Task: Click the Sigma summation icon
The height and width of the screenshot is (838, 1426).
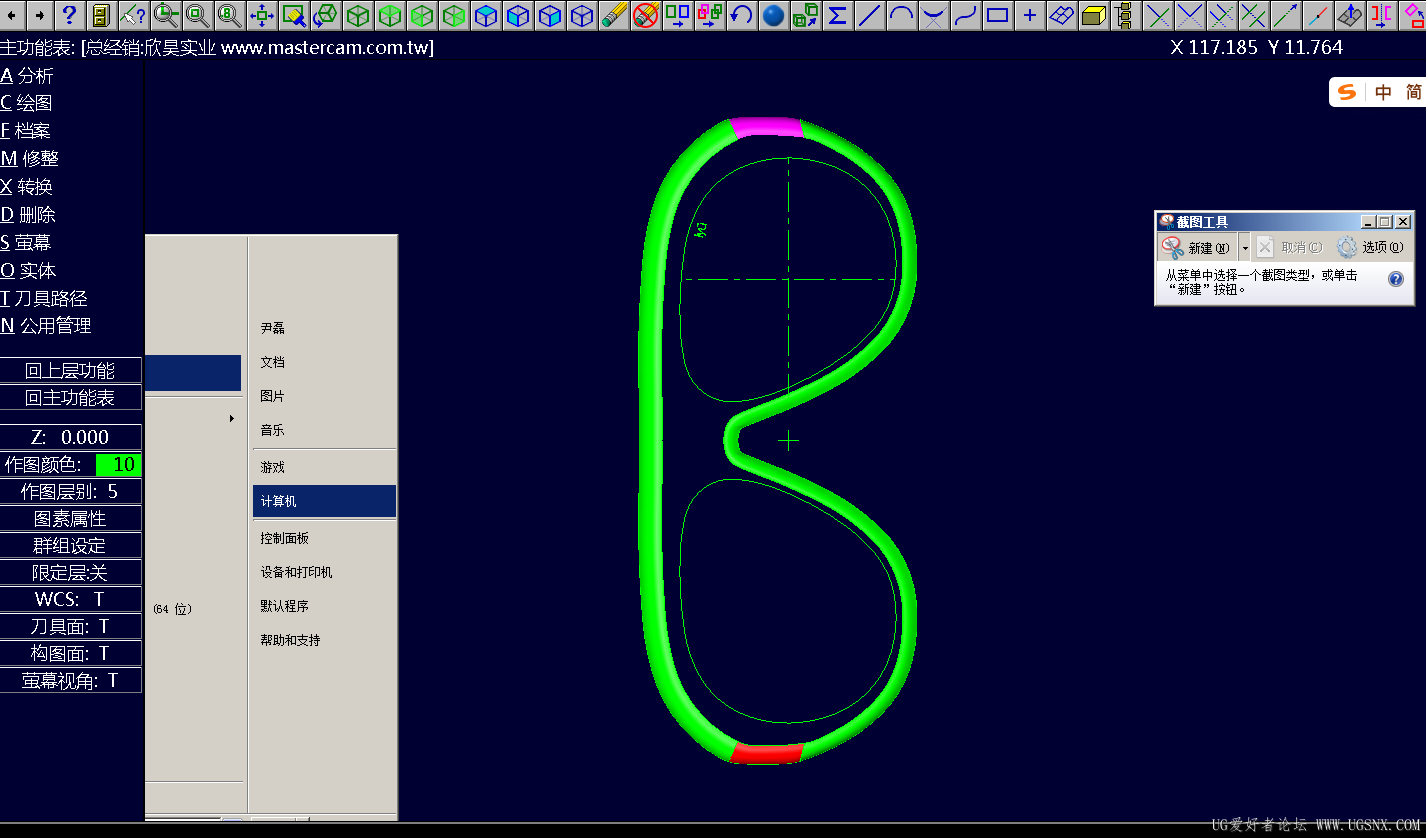Action: [837, 15]
